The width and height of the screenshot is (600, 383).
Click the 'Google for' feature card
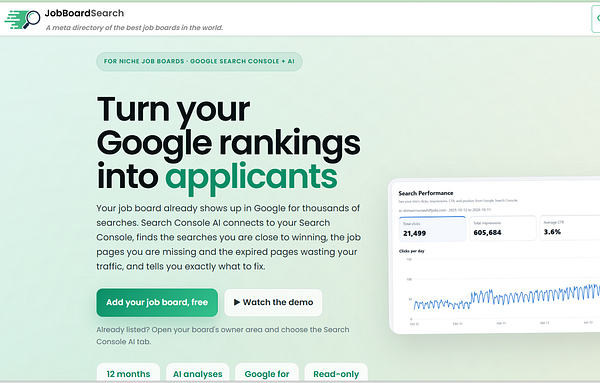click(x=267, y=373)
